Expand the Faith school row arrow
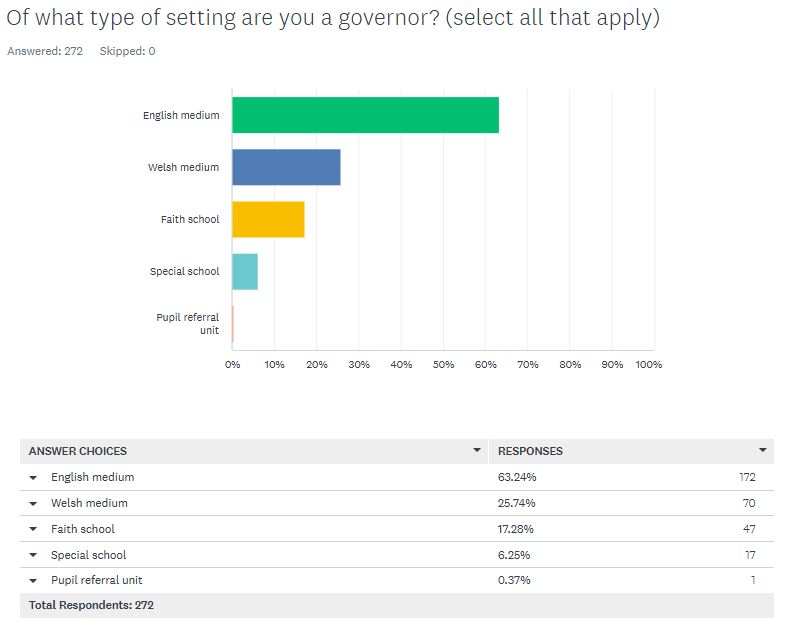793x631 pixels. click(33, 530)
